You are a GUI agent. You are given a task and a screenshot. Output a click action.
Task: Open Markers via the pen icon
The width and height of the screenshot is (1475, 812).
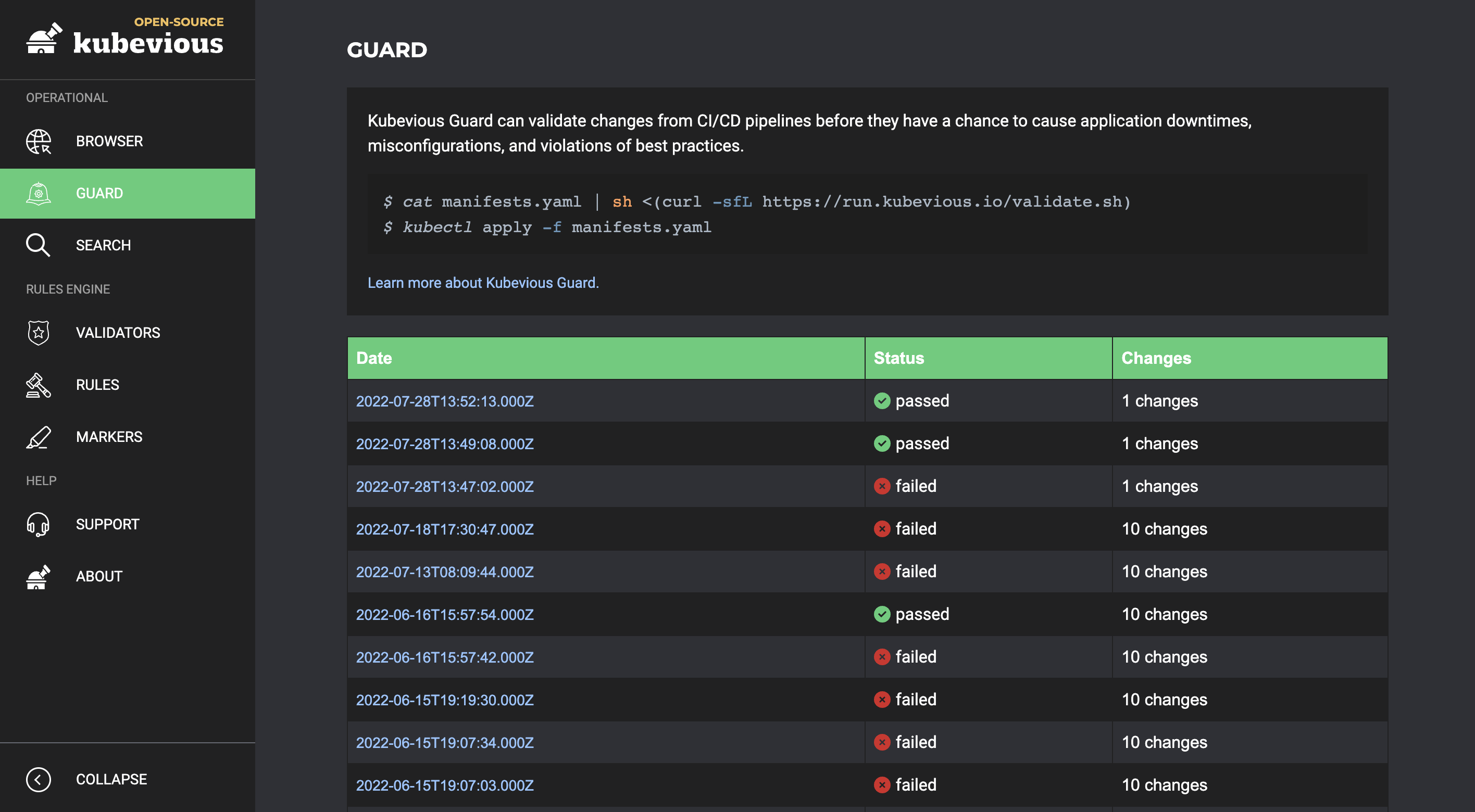coord(39,437)
